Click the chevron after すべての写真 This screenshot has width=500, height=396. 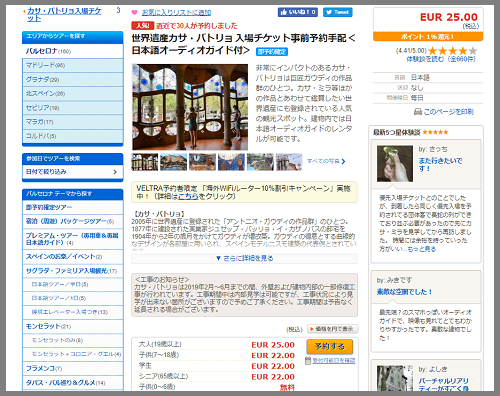[x=343, y=161]
